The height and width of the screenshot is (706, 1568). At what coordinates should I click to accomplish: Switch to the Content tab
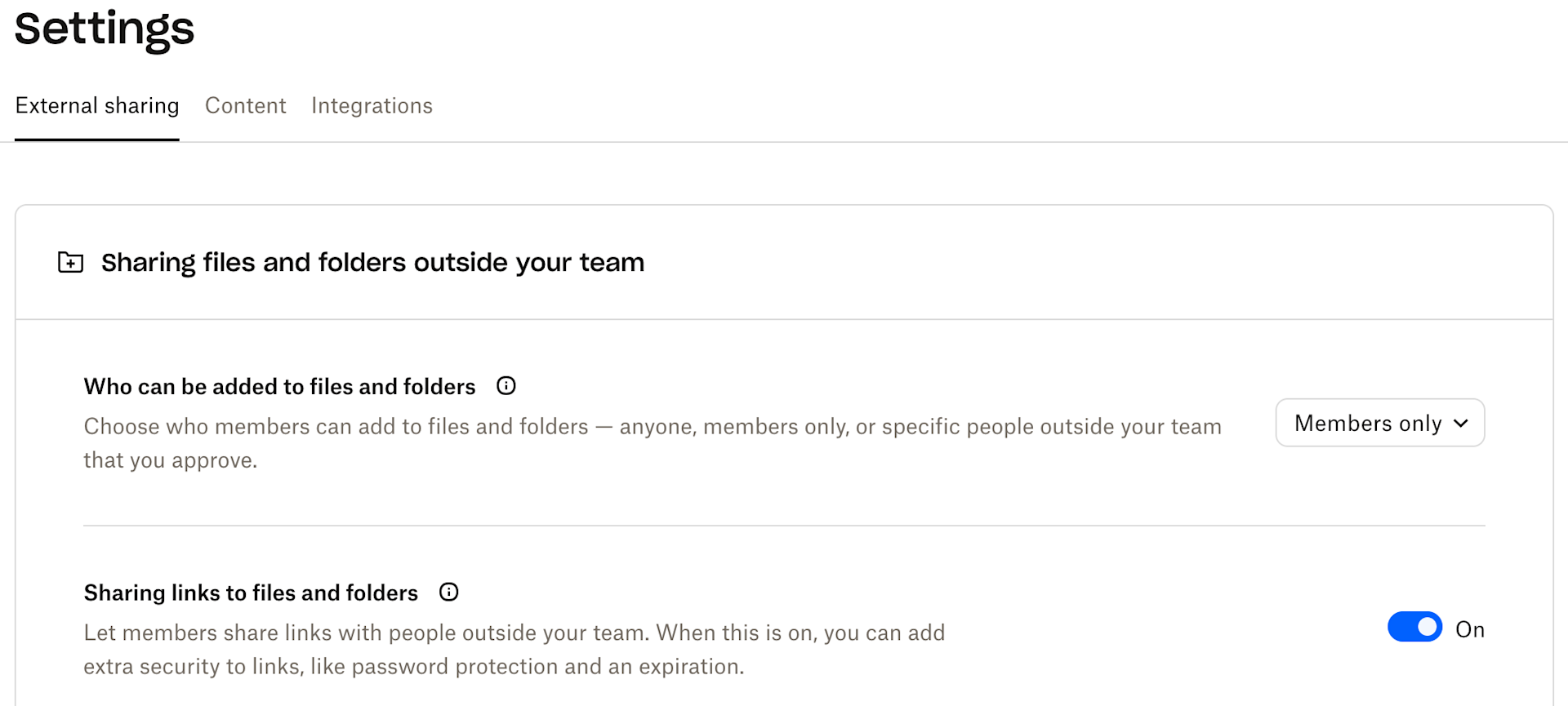(245, 105)
